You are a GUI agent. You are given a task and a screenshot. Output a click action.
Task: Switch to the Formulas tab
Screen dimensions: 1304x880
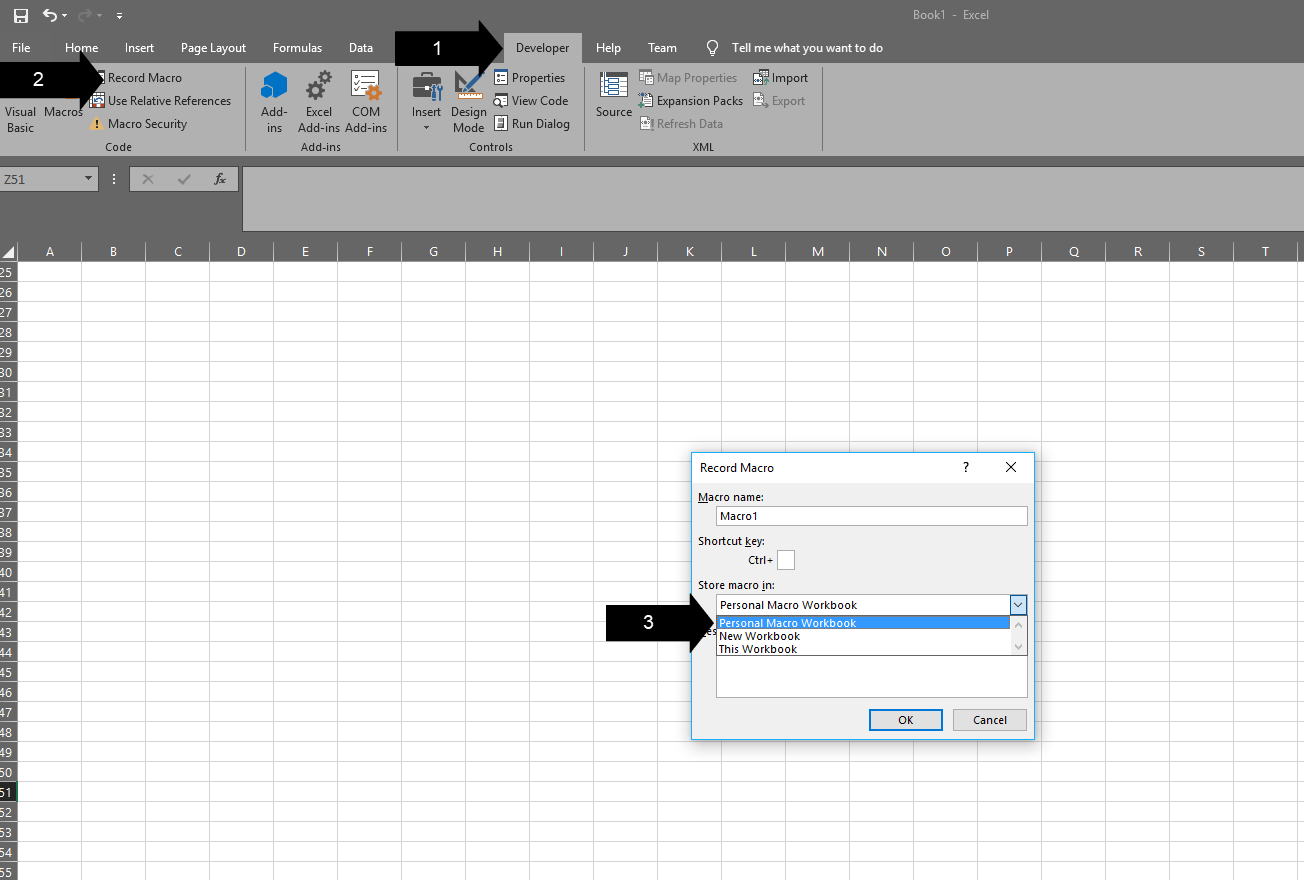pyautogui.click(x=297, y=47)
